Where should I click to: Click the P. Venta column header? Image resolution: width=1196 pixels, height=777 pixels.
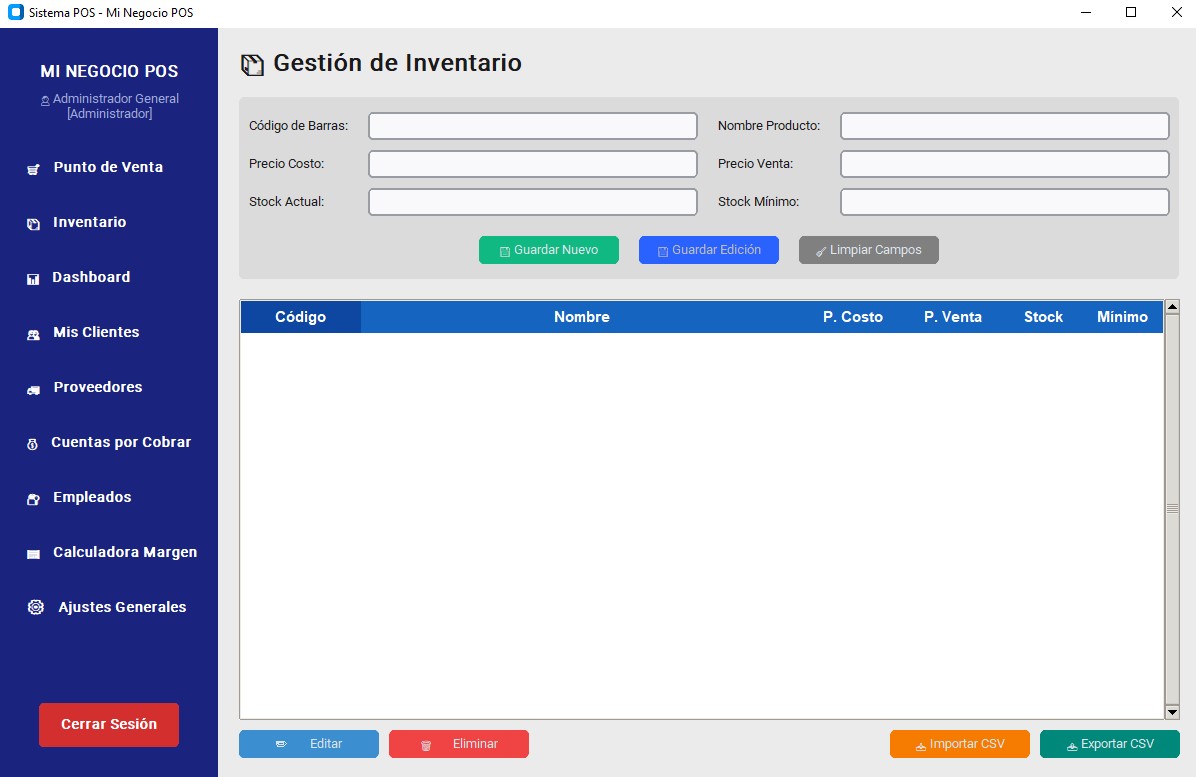(x=953, y=317)
